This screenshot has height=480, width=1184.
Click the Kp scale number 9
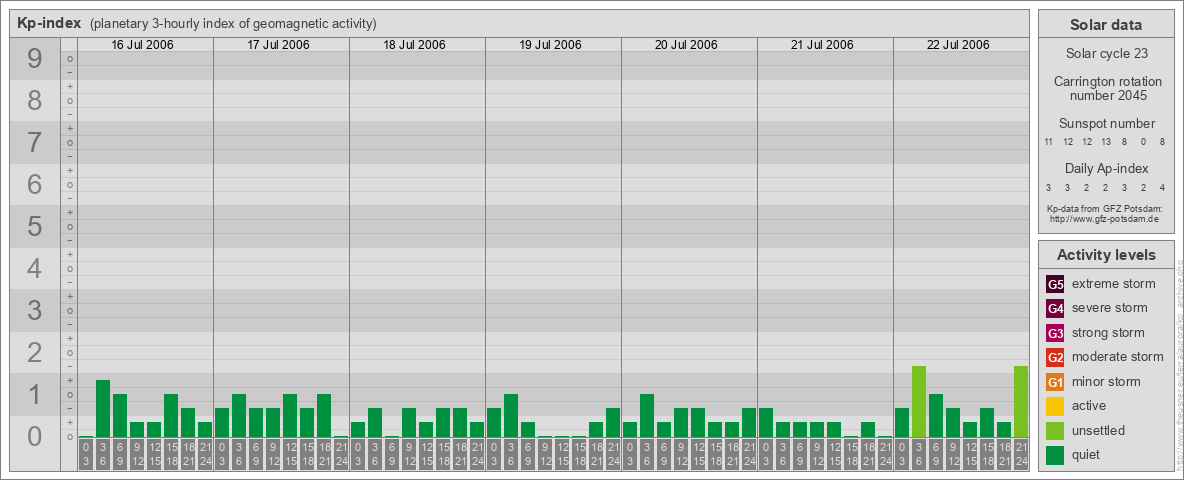[35, 59]
